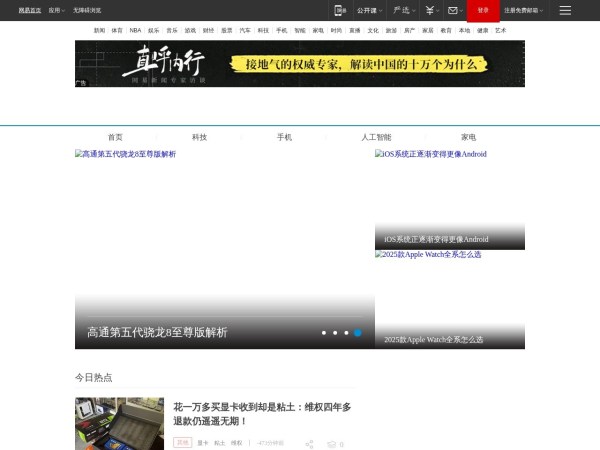
Task: Click the ¥ payment icon in the top bar
Action: click(x=429, y=10)
